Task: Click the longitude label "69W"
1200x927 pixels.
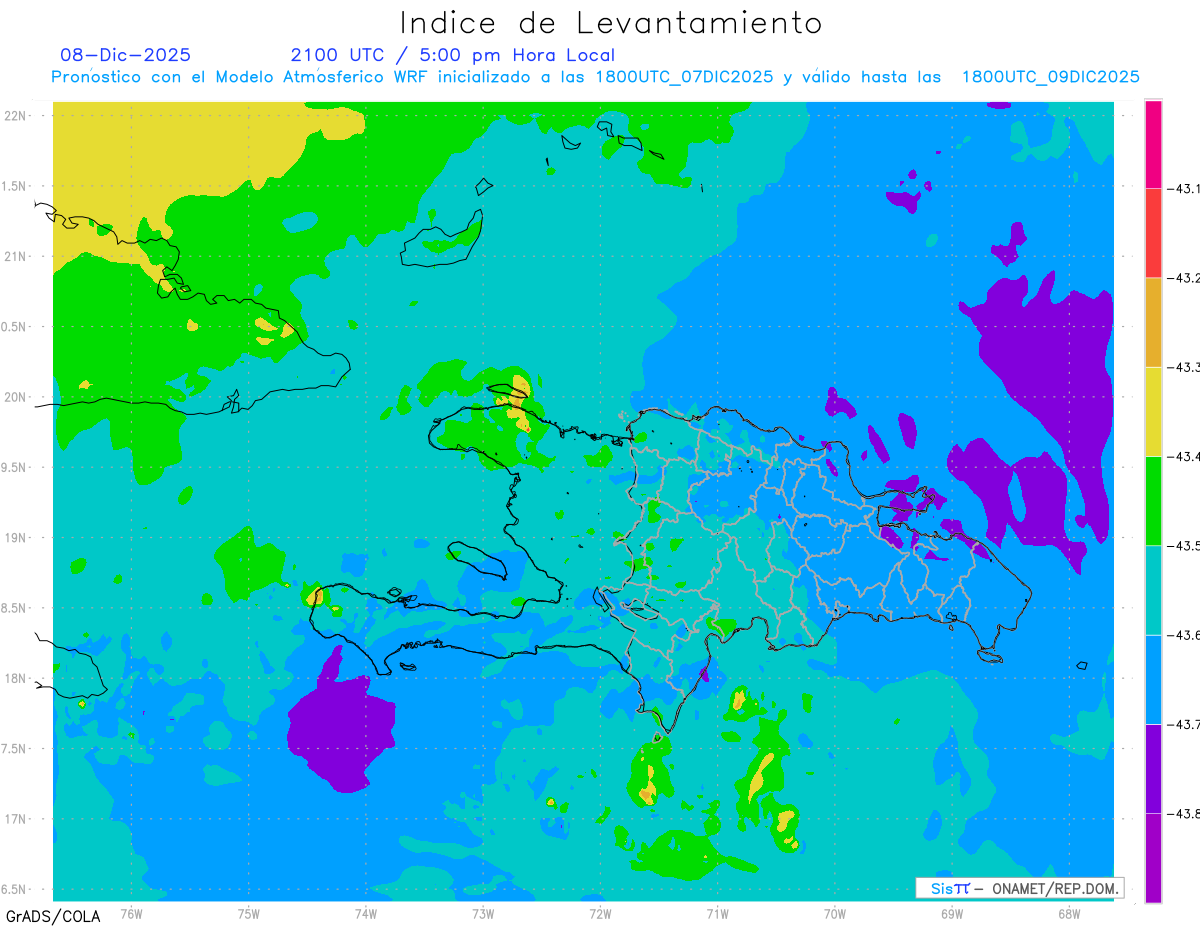Action: [x=952, y=913]
